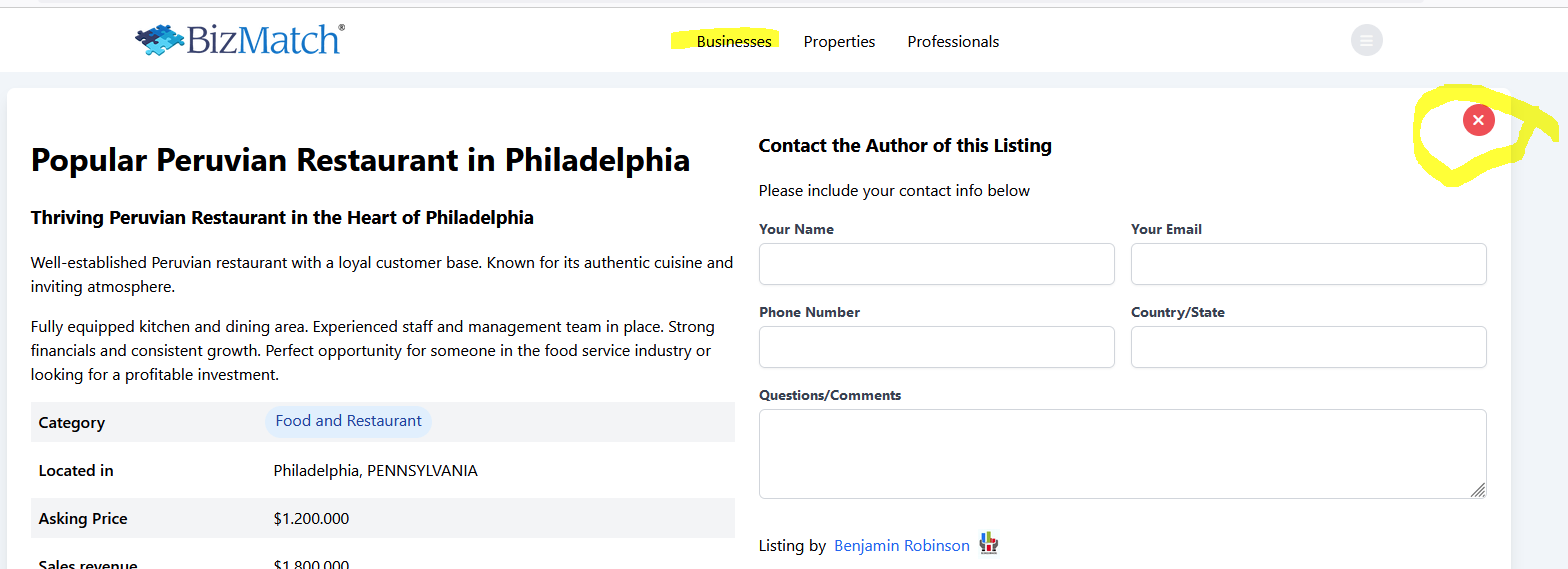Close the listing with the red X
This screenshot has height=569, width=1568.
(x=1478, y=120)
